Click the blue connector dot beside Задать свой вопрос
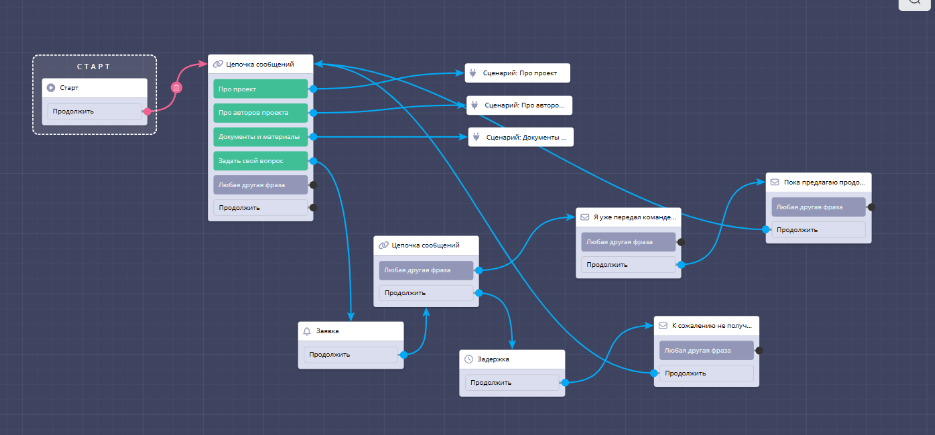 [x=313, y=160]
